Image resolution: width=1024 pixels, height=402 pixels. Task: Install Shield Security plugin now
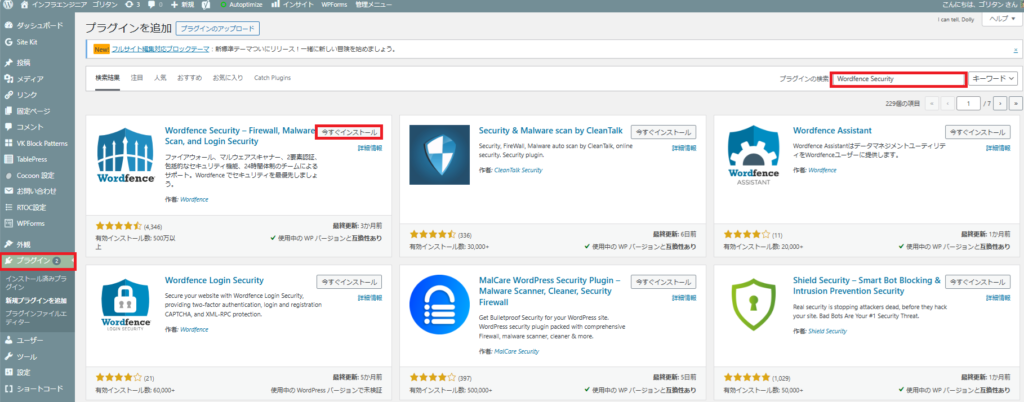click(x=977, y=282)
